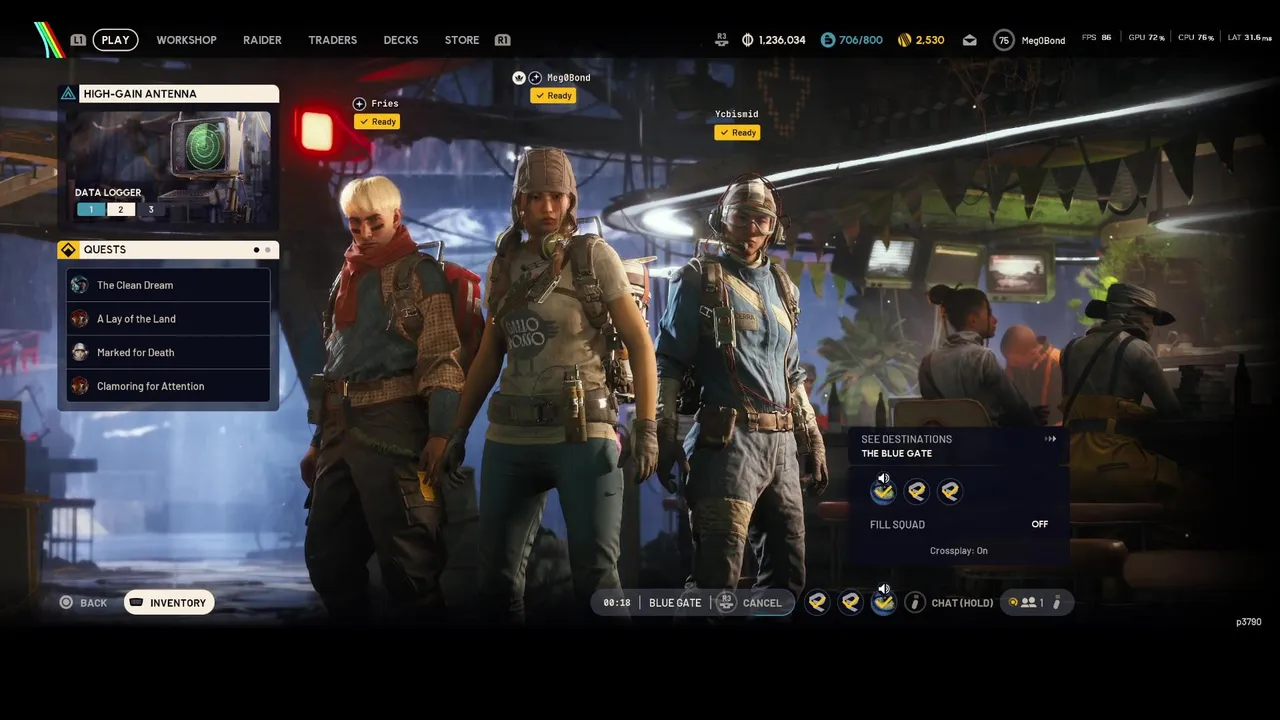This screenshot has width=1280, height=720.
Task: Select Data Logger step 2
Action: pyautogui.click(x=121, y=210)
